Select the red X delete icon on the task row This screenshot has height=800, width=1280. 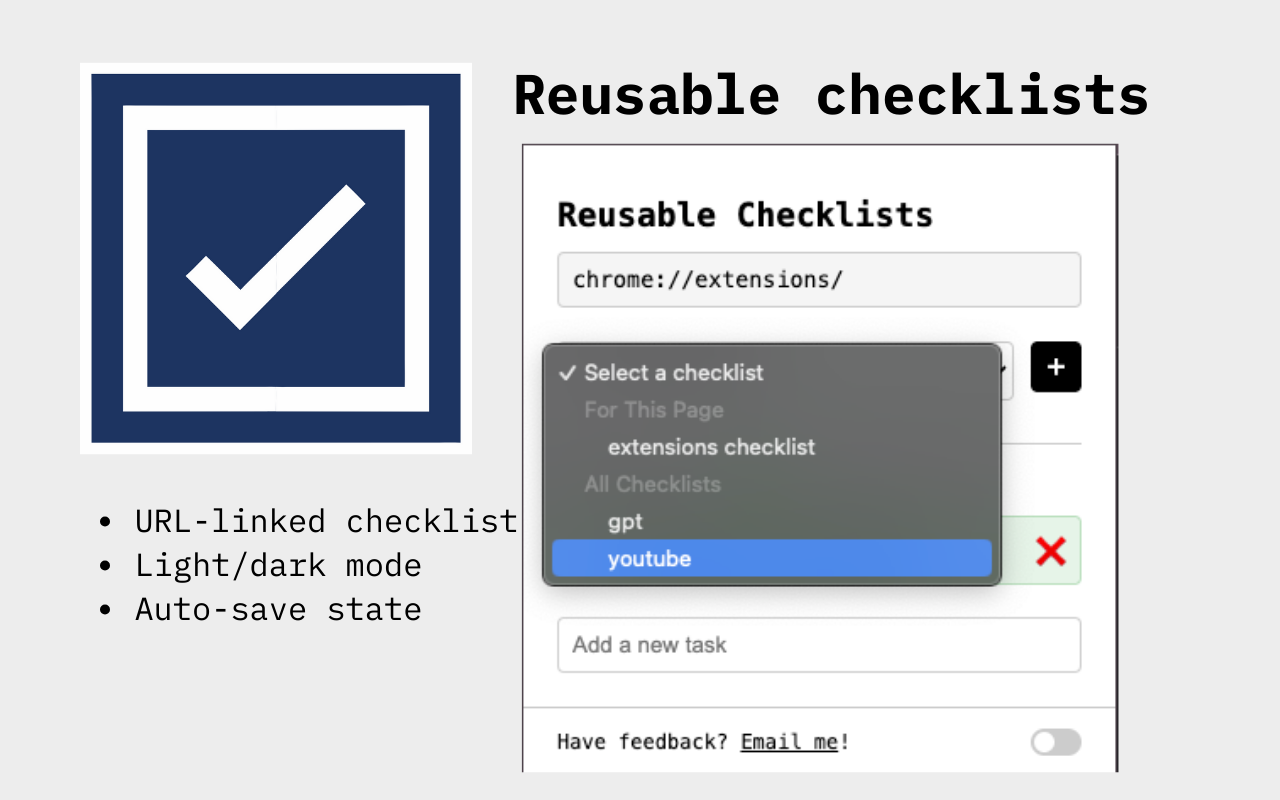click(x=1050, y=550)
